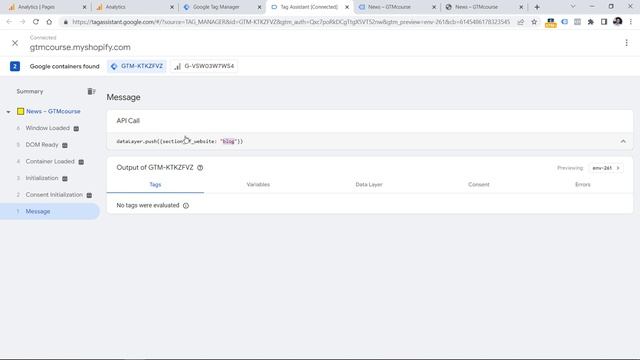Screen dimensions: 640x360
Task: Collapse the News – GTMcourse page group
Action: tap(8, 111)
